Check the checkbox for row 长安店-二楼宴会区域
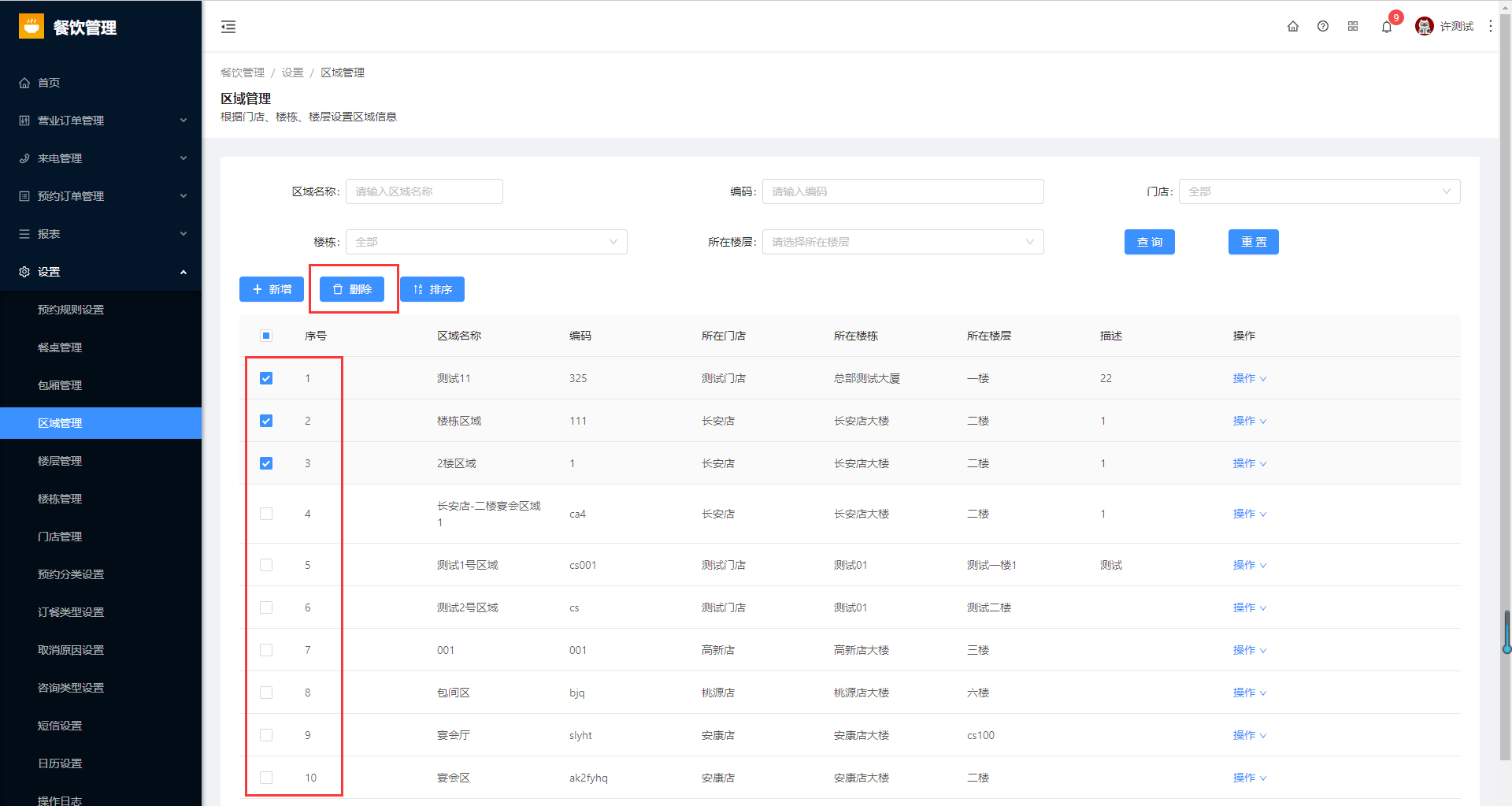The image size is (1512, 806). 266,514
